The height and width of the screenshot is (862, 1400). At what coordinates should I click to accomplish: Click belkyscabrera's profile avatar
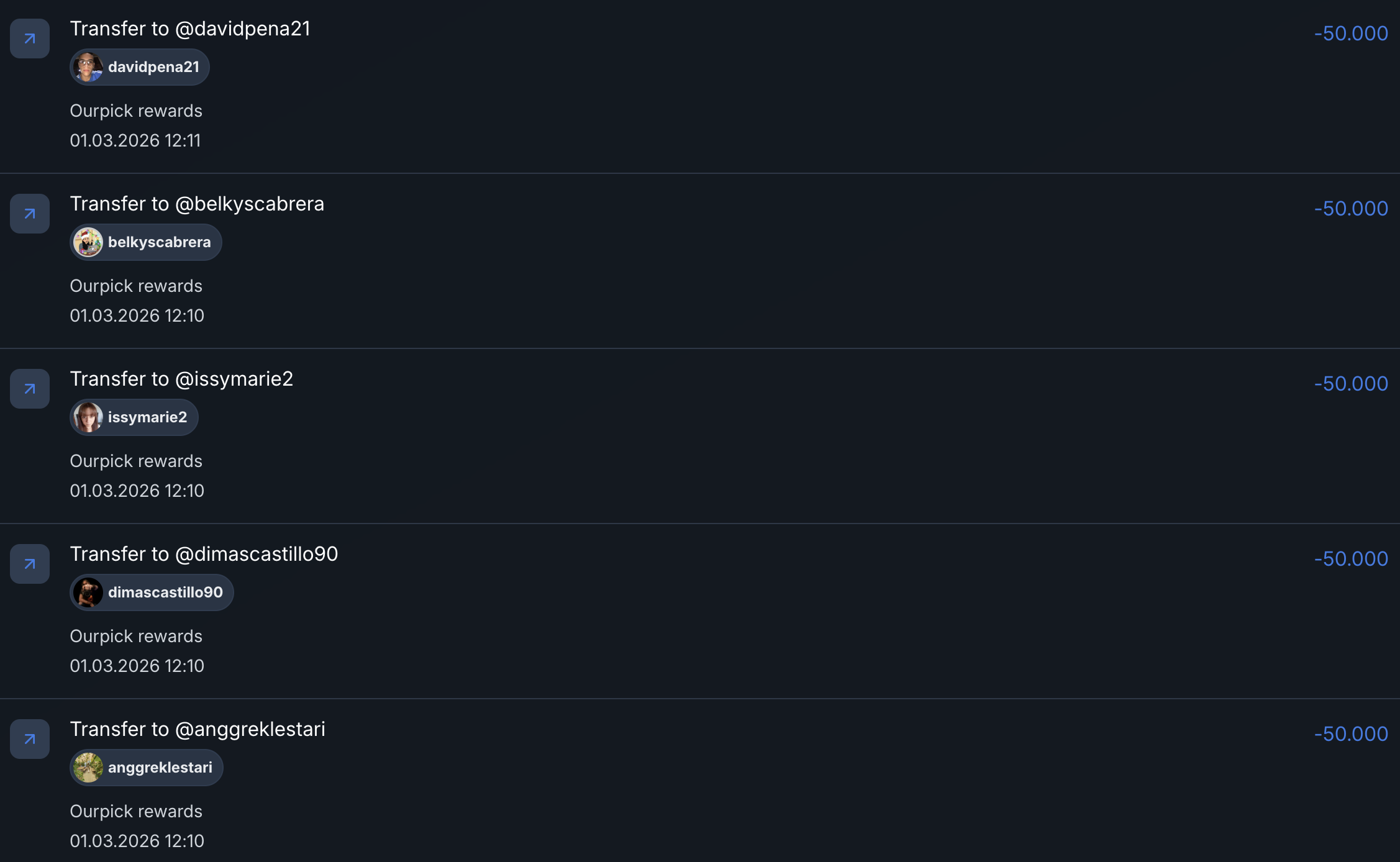tap(88, 242)
